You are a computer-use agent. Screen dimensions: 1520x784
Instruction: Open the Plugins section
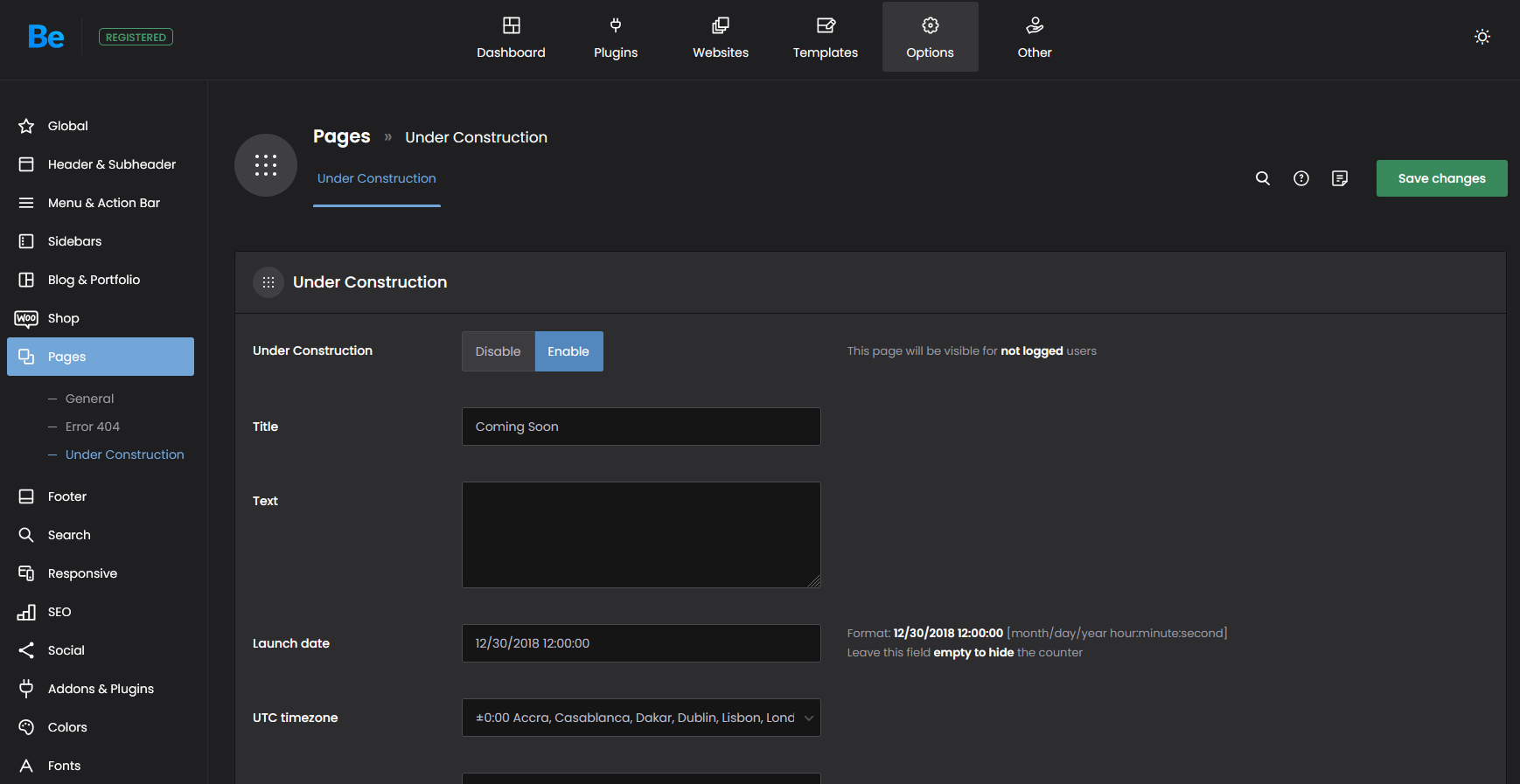pyautogui.click(x=616, y=38)
